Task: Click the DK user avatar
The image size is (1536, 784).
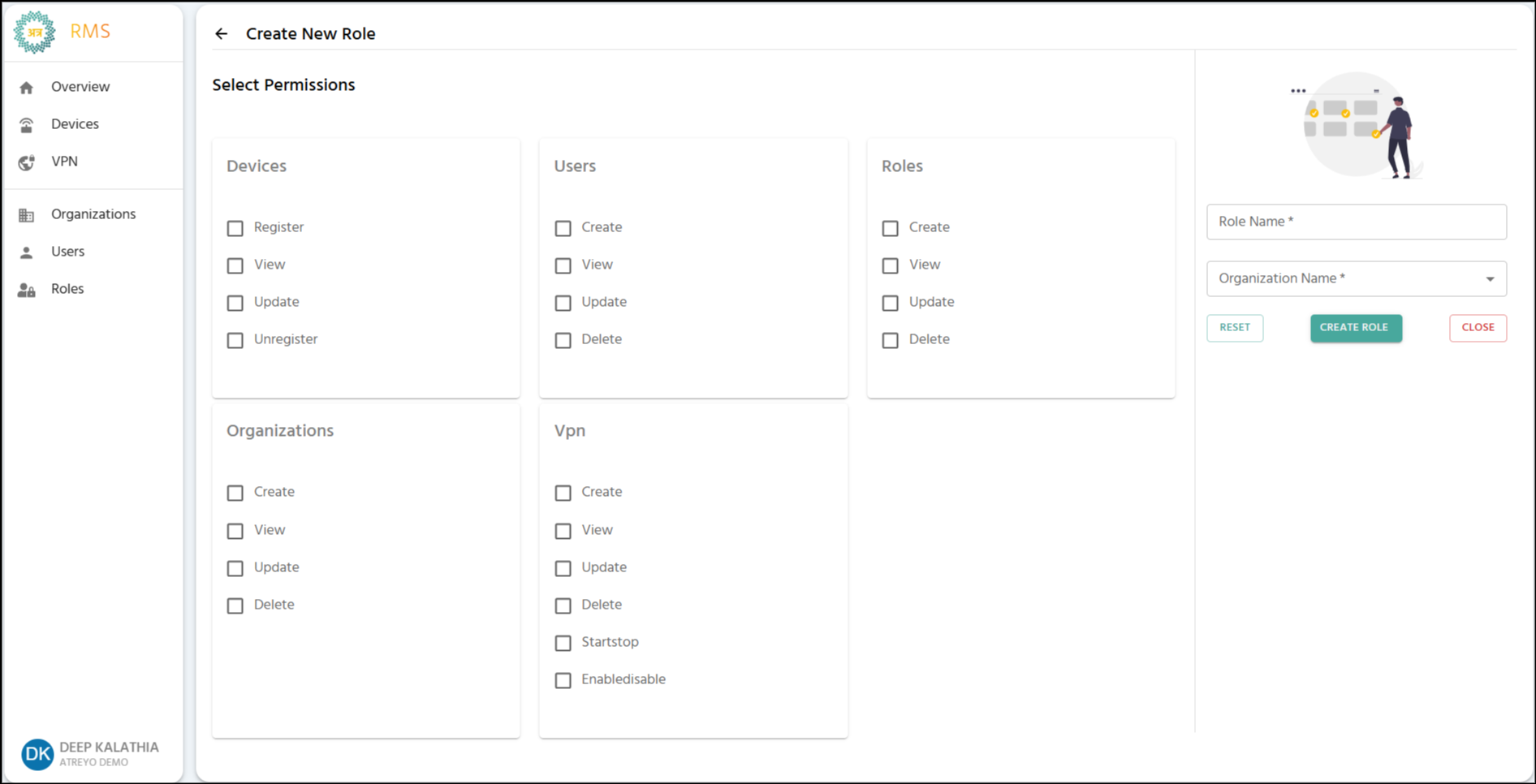Action: (37, 754)
